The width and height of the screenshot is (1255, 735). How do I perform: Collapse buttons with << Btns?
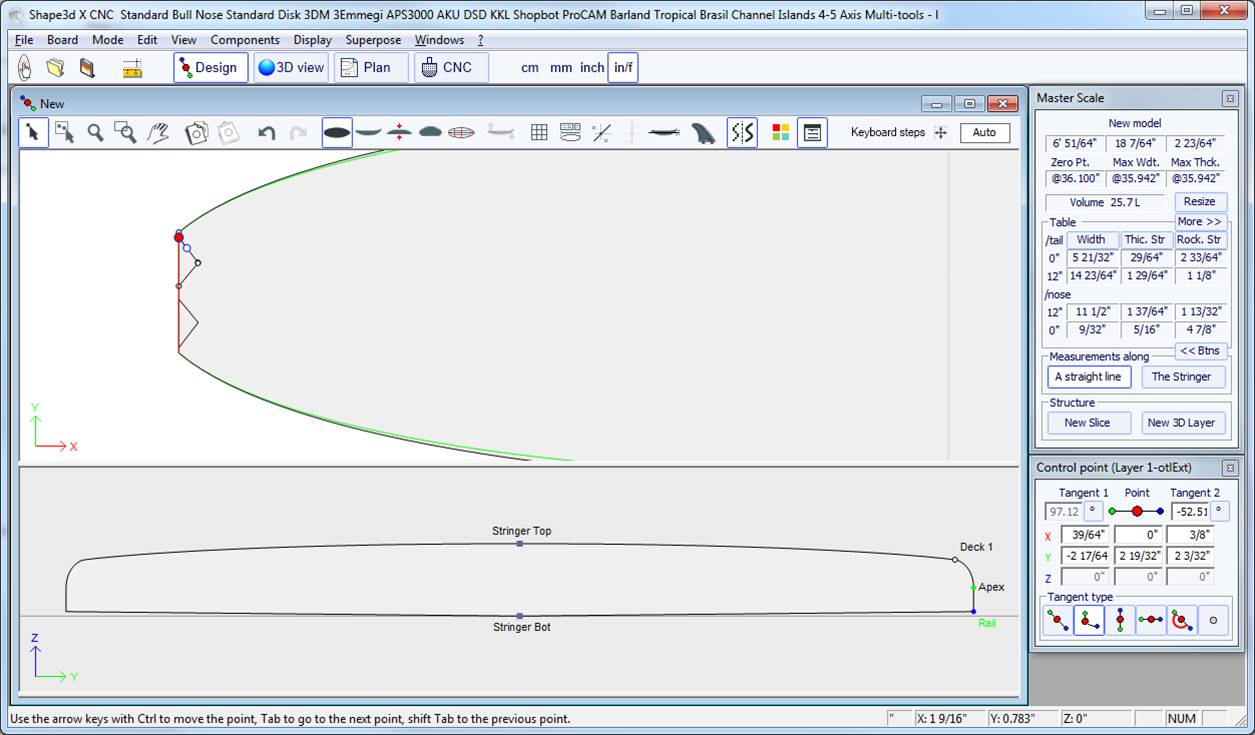point(1199,351)
